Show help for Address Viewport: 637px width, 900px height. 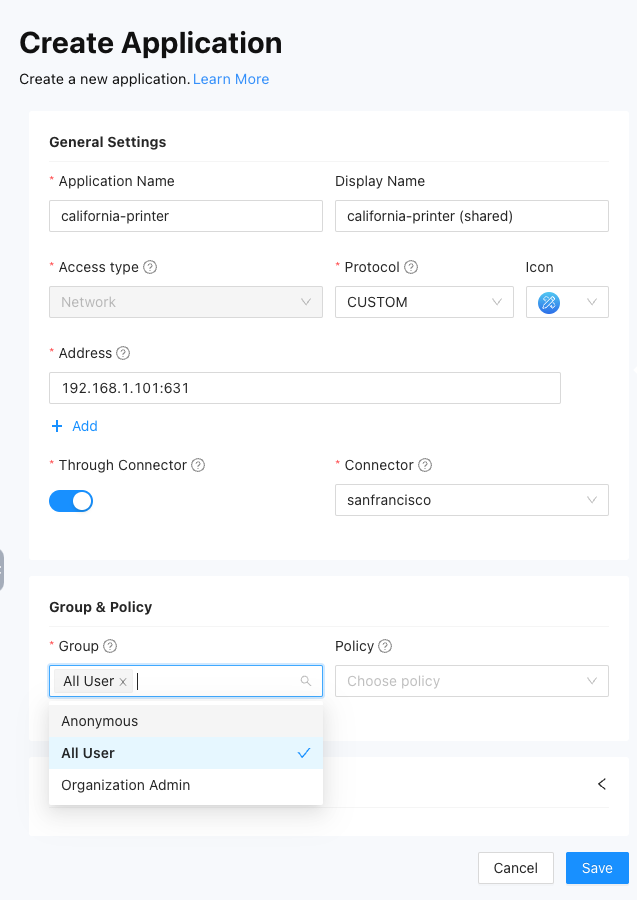(123, 353)
